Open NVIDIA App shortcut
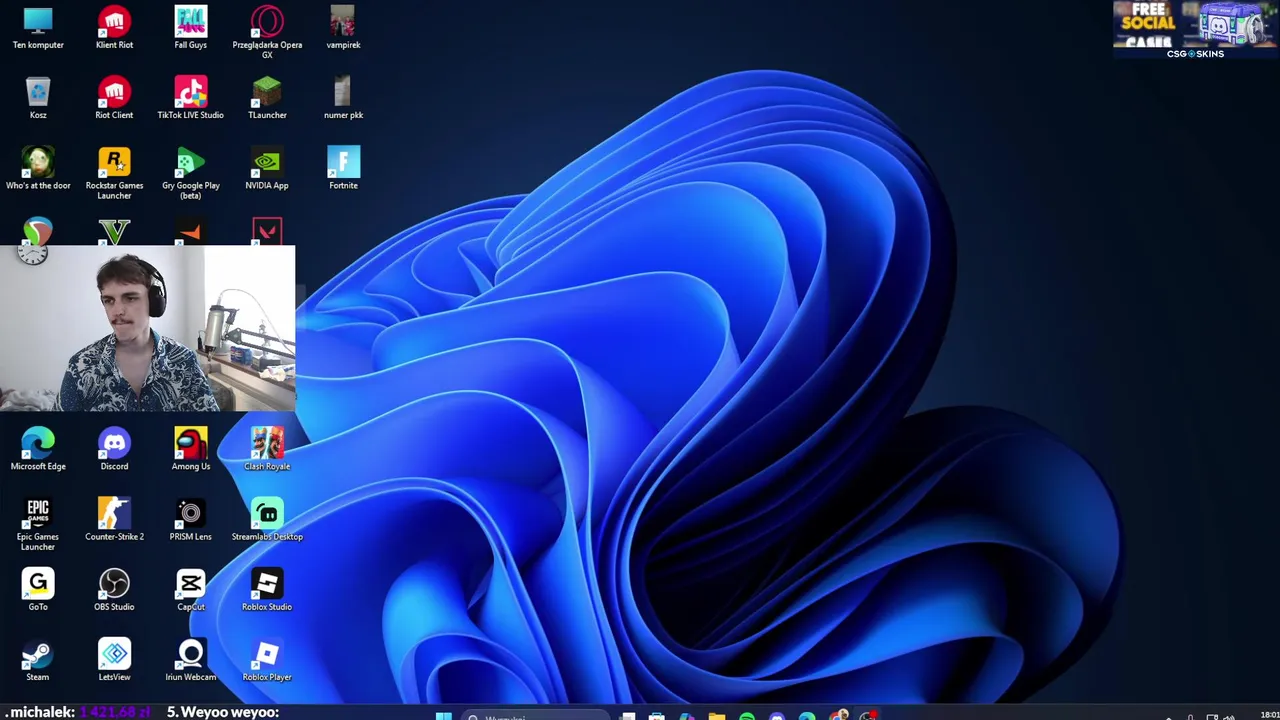This screenshot has width=1280, height=720. tap(267, 168)
